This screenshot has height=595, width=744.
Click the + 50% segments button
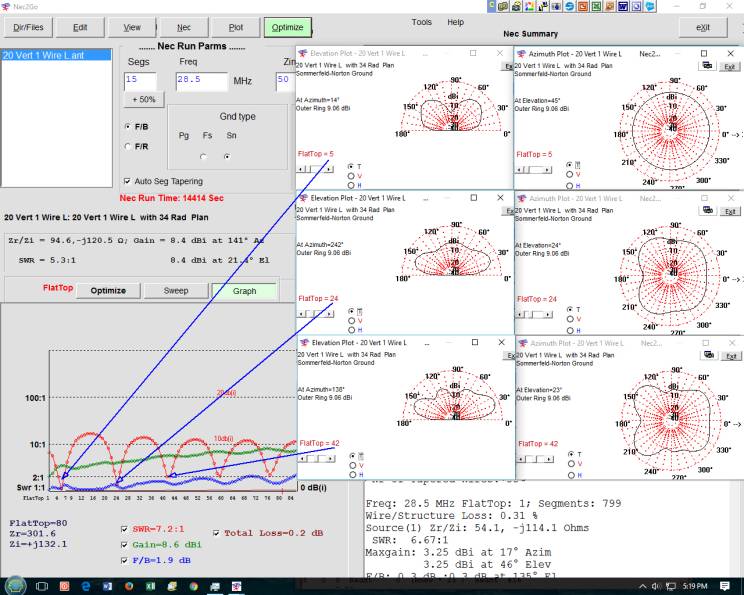pyautogui.click(x=143, y=100)
